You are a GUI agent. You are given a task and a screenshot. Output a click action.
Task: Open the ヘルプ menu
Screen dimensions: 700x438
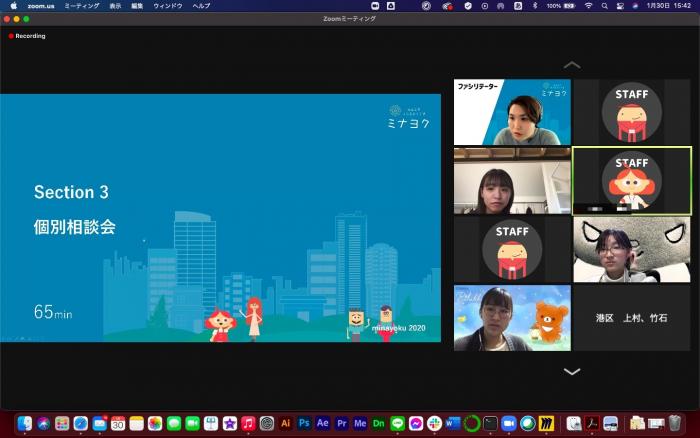[x=201, y=6]
